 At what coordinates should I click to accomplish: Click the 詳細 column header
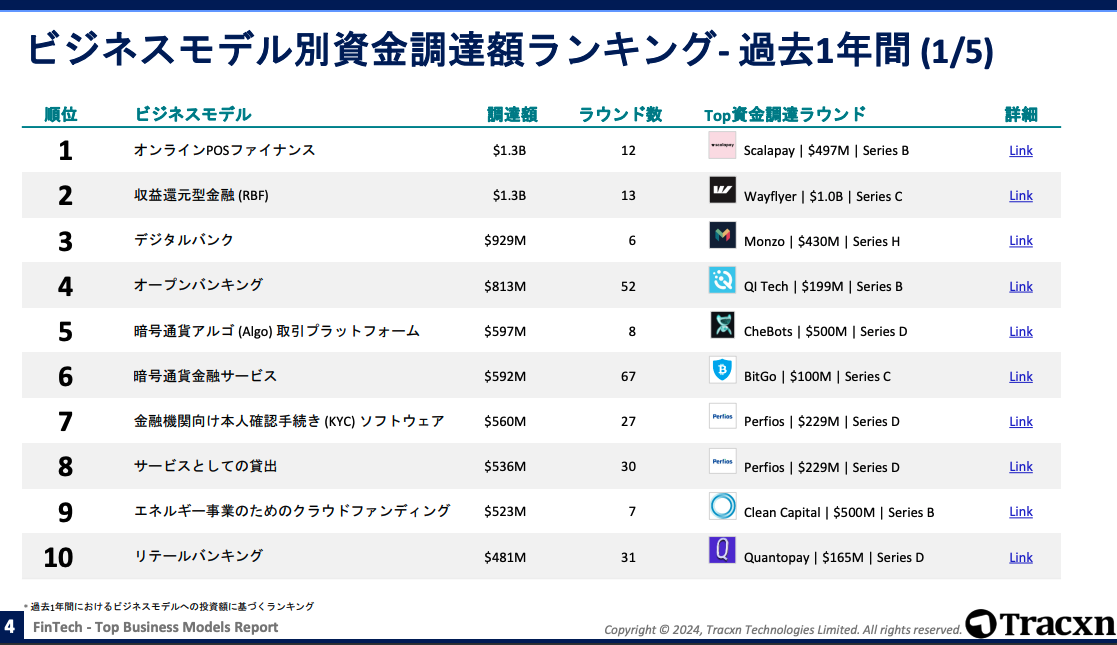(x=1021, y=114)
